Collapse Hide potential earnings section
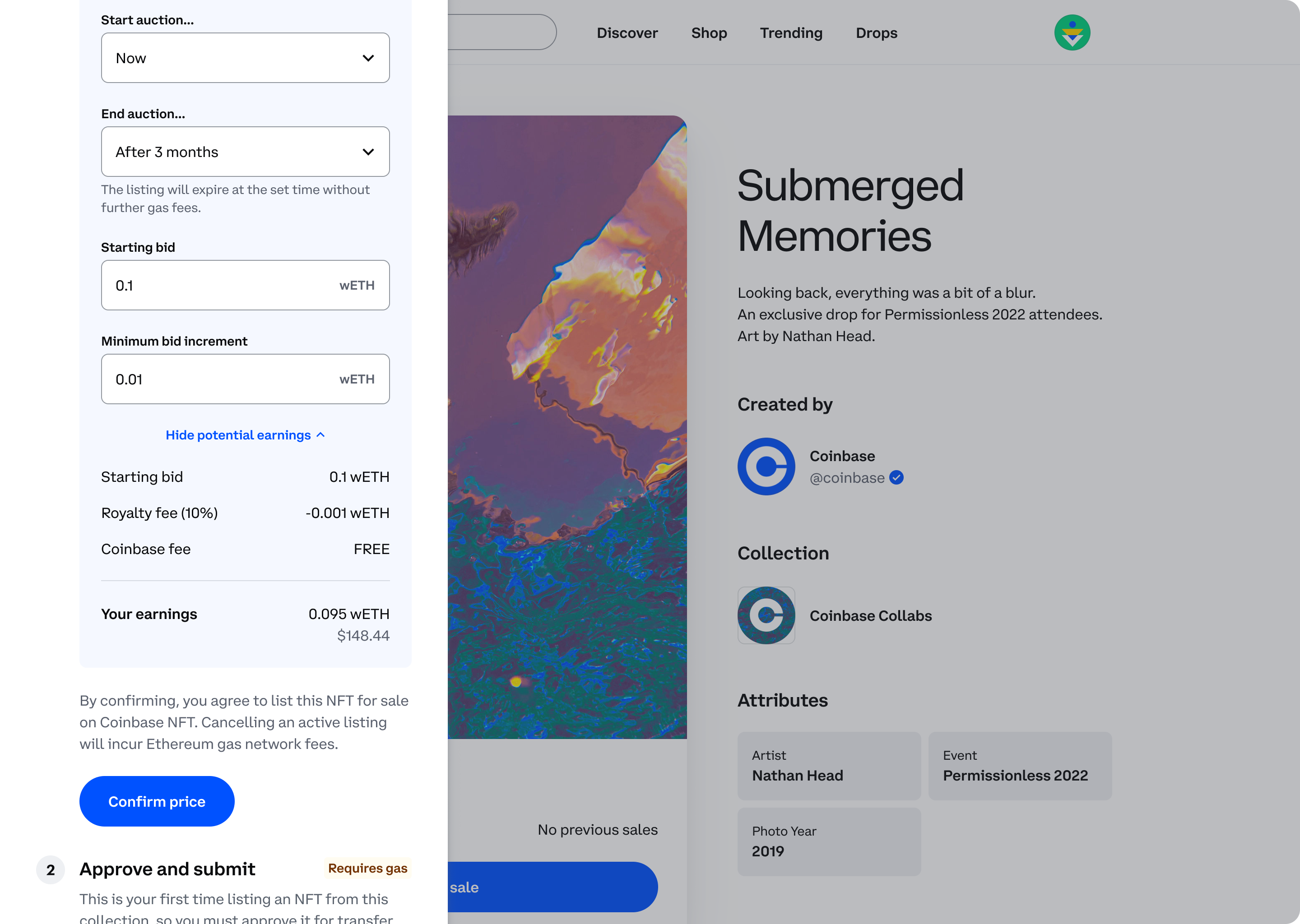 coord(245,435)
